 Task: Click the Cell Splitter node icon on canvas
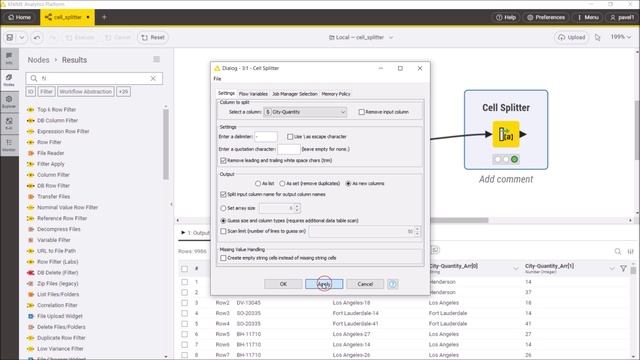pyautogui.click(x=506, y=134)
